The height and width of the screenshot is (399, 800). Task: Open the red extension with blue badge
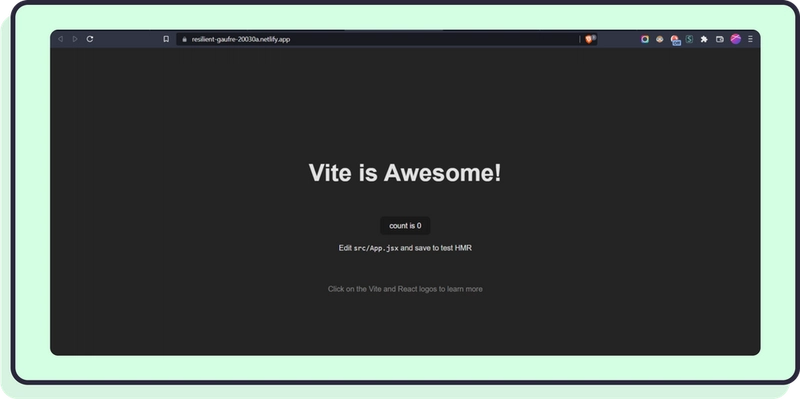675,40
